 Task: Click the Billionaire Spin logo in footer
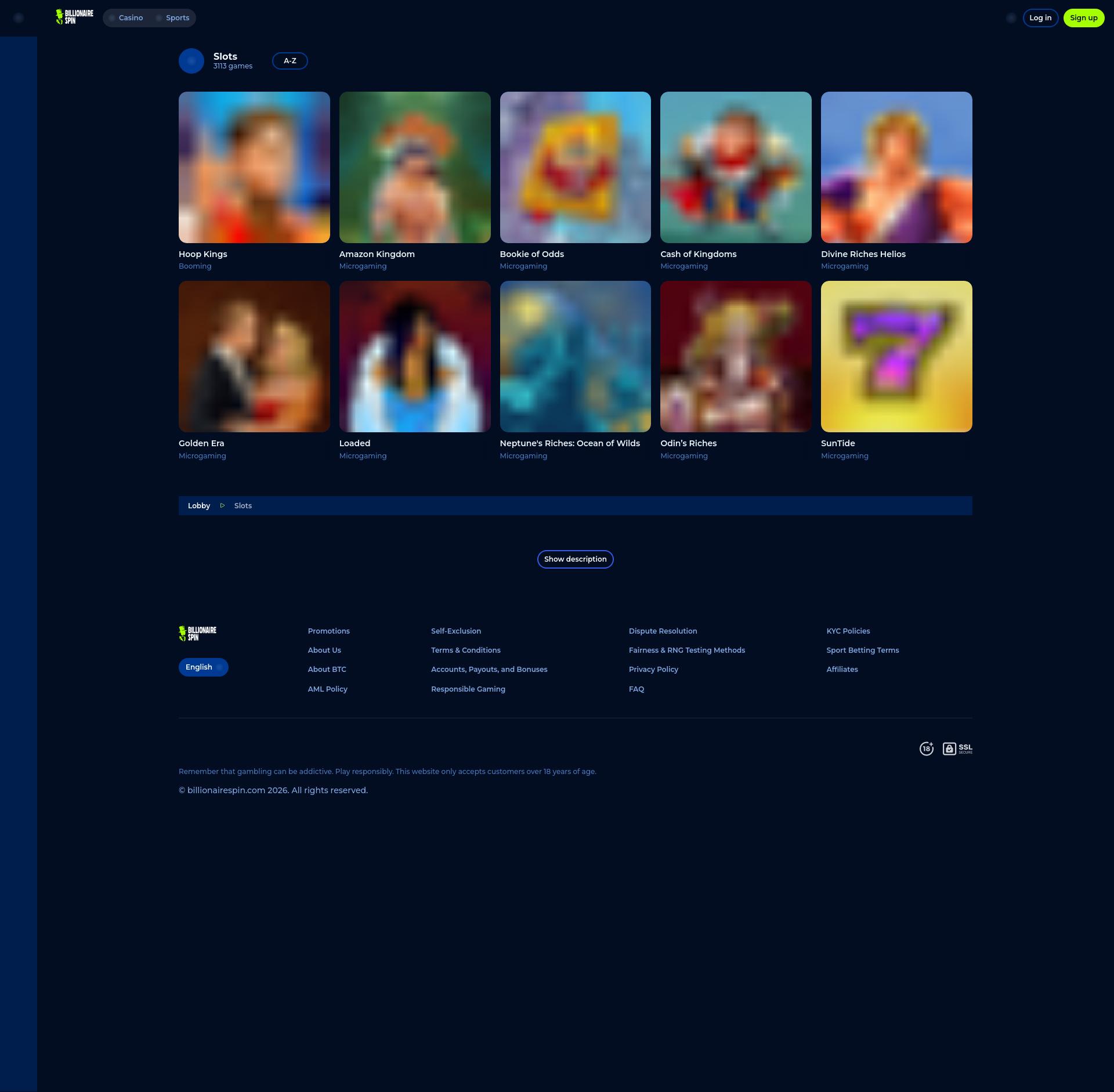point(197,633)
